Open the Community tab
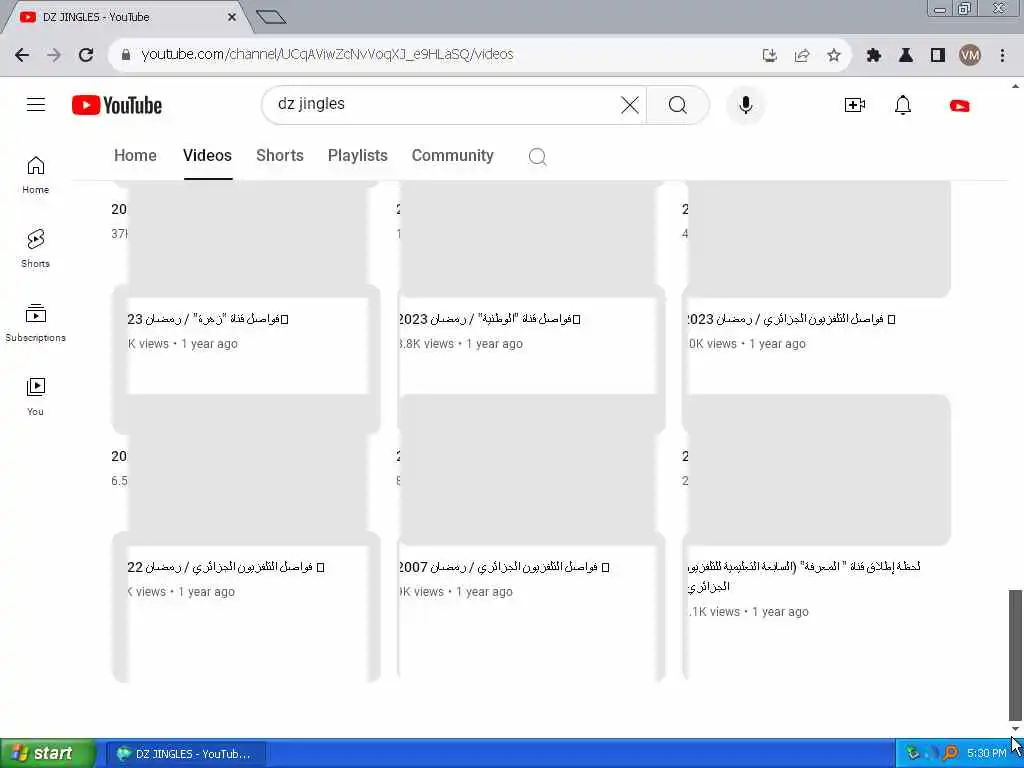This screenshot has height=768, width=1024. (x=453, y=155)
